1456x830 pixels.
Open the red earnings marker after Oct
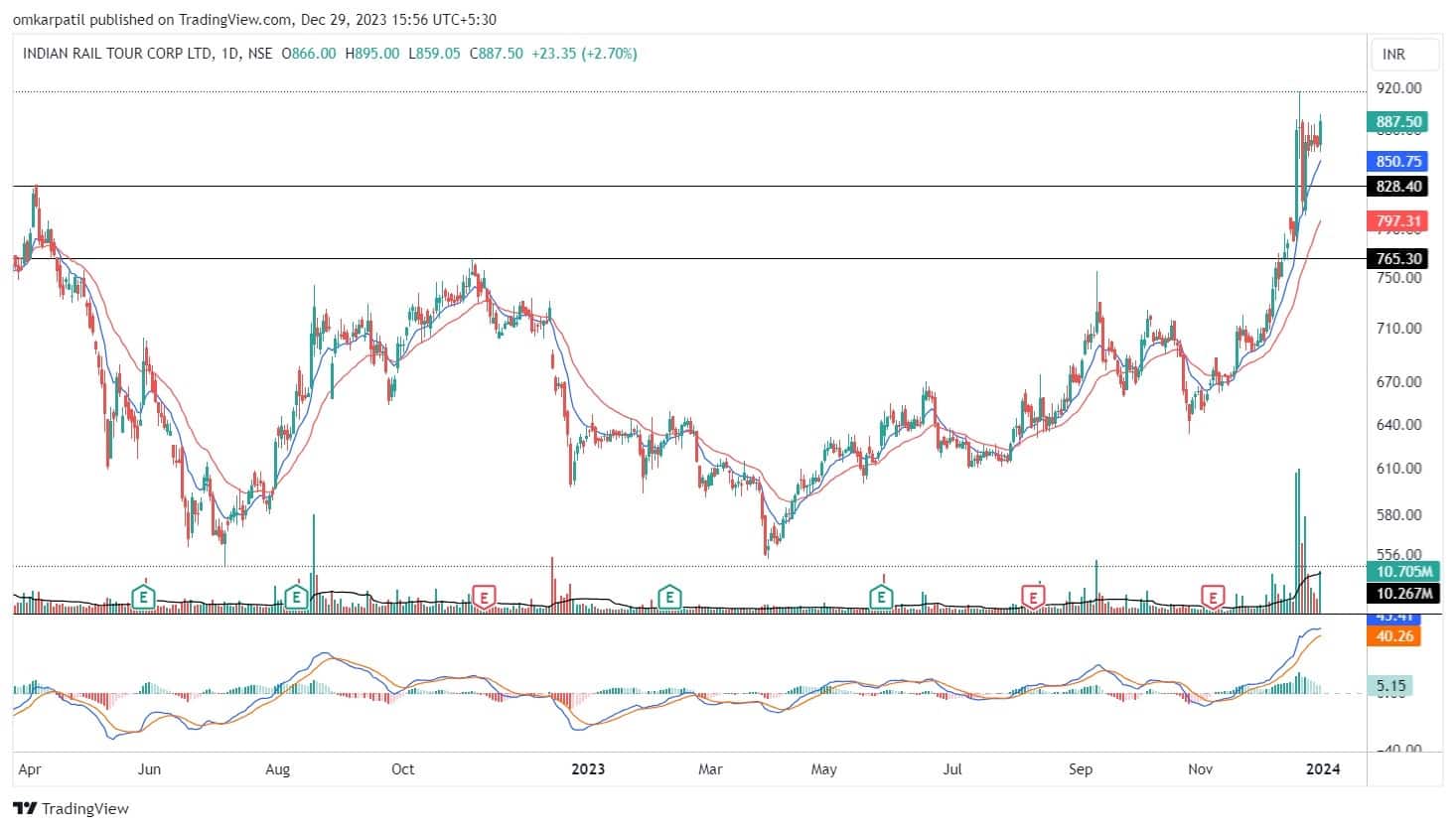coord(484,598)
